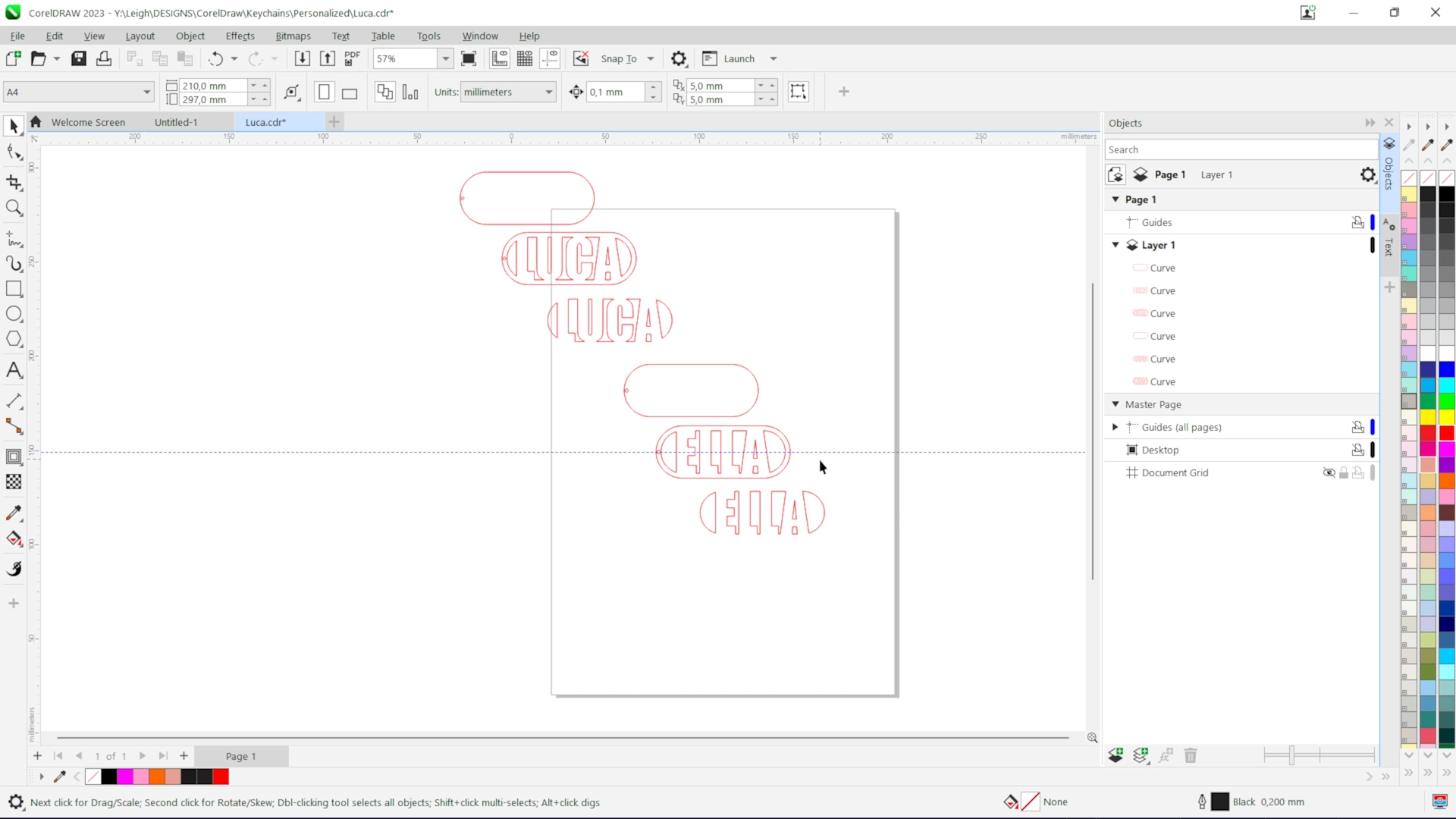Select the Polygon tool
1456x819 pixels.
point(14,339)
